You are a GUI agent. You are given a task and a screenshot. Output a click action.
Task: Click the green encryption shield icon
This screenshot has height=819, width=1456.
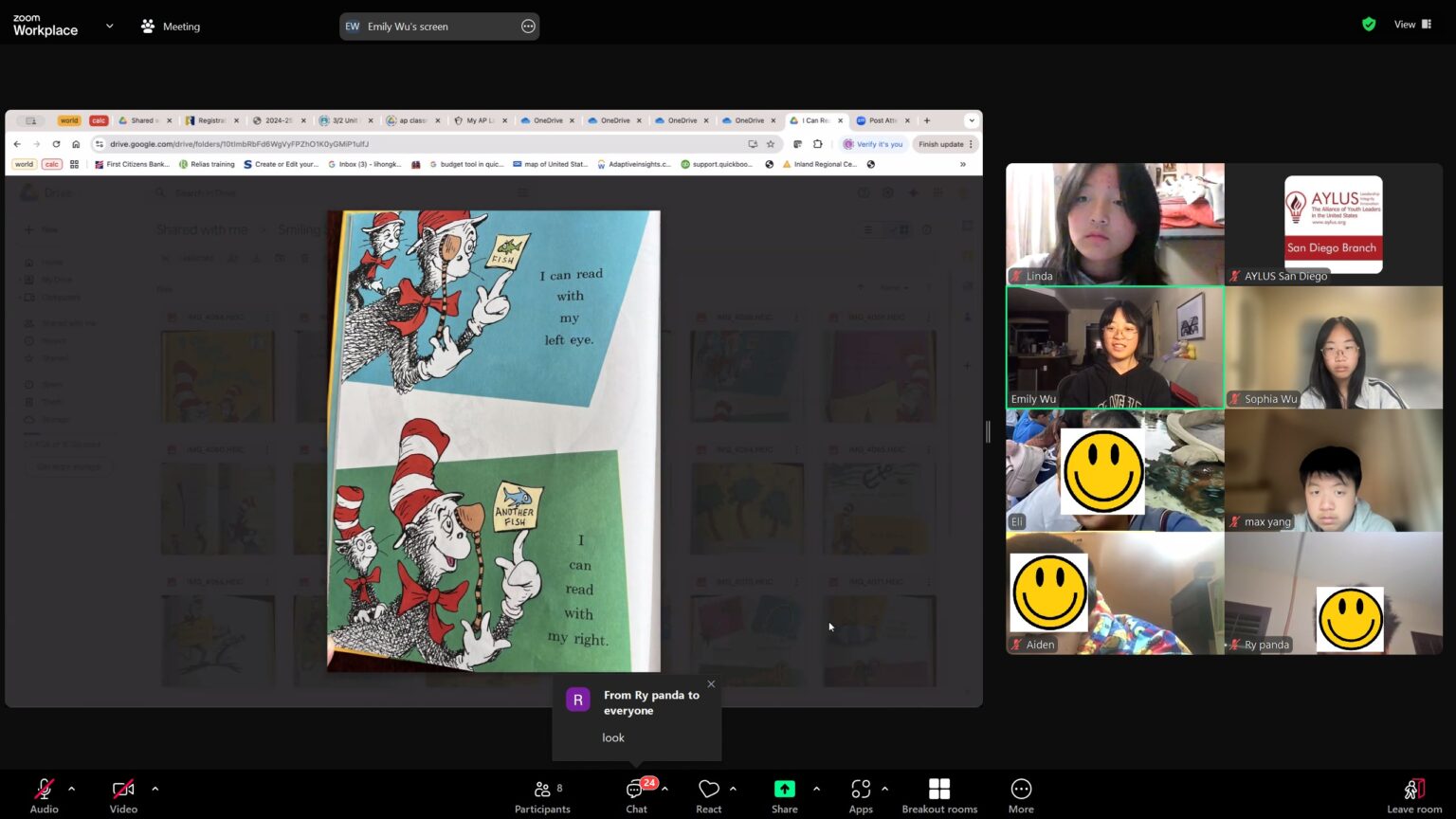[x=1368, y=25]
